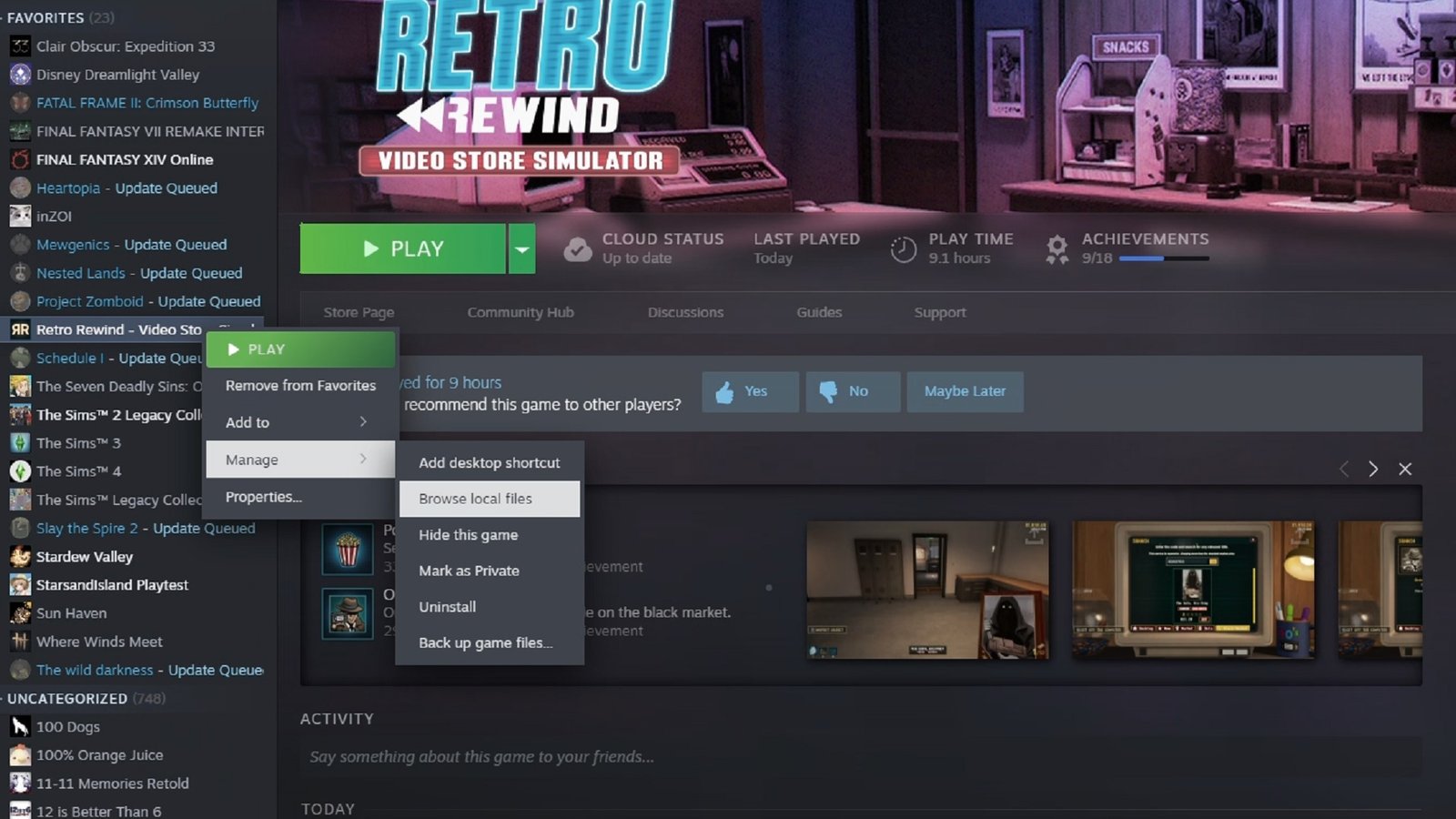Screen dimensions: 1456x819
Task: Click Uninstall in the submenu
Action: (x=490, y=607)
